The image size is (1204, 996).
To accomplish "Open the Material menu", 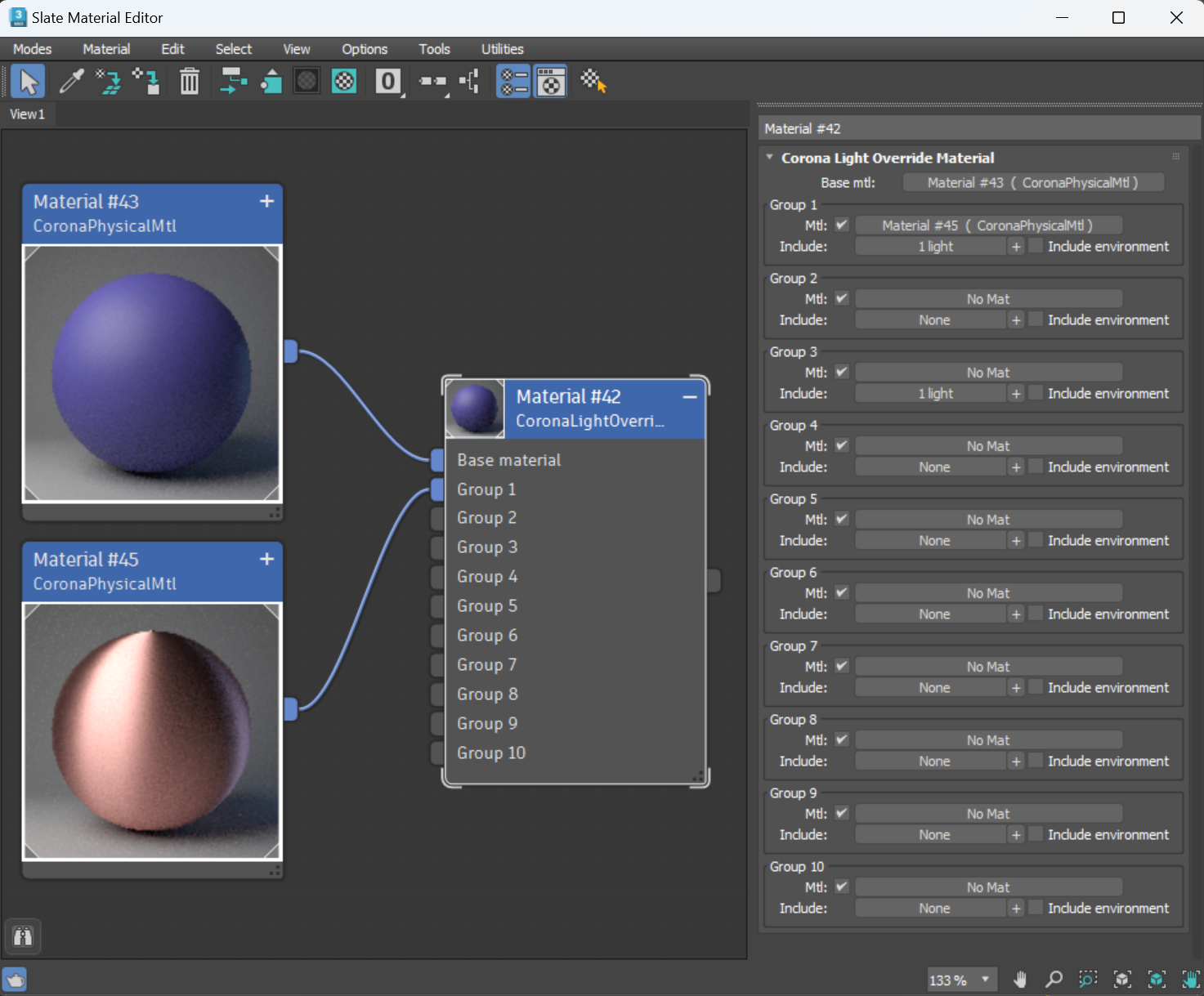I will coord(106,49).
